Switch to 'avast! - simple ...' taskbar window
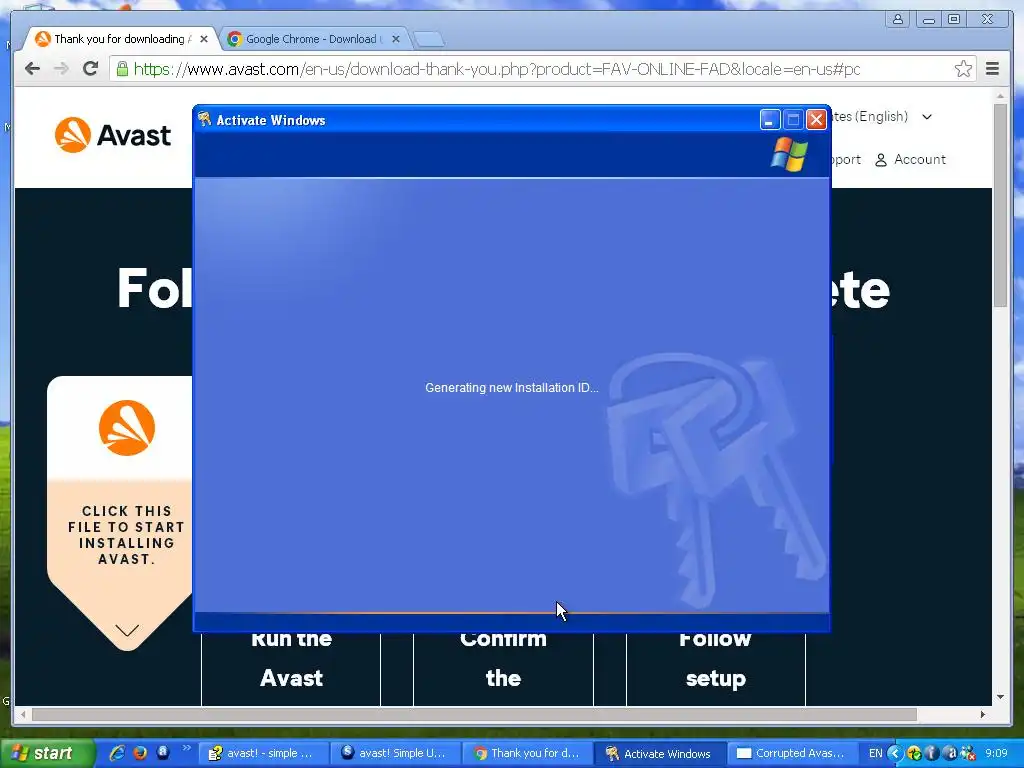1024x768 pixels. pos(263,754)
